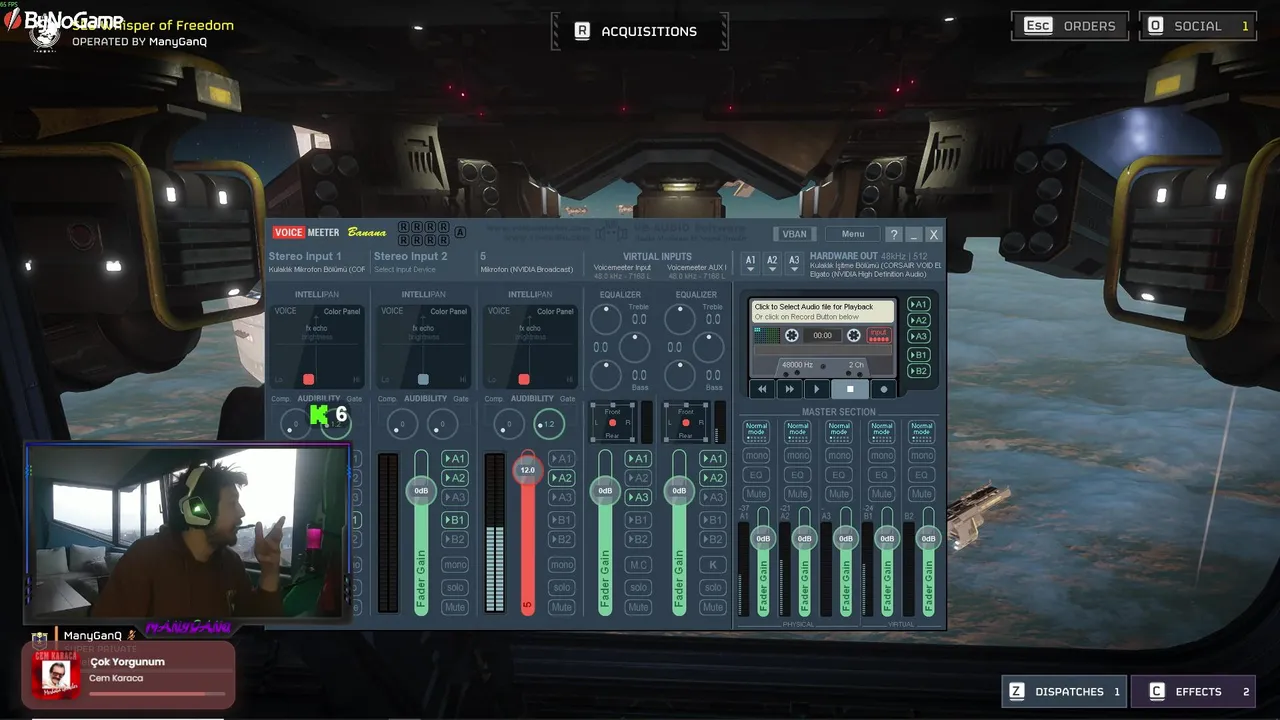Start recording with the cassette record button

pyautogui.click(x=883, y=389)
